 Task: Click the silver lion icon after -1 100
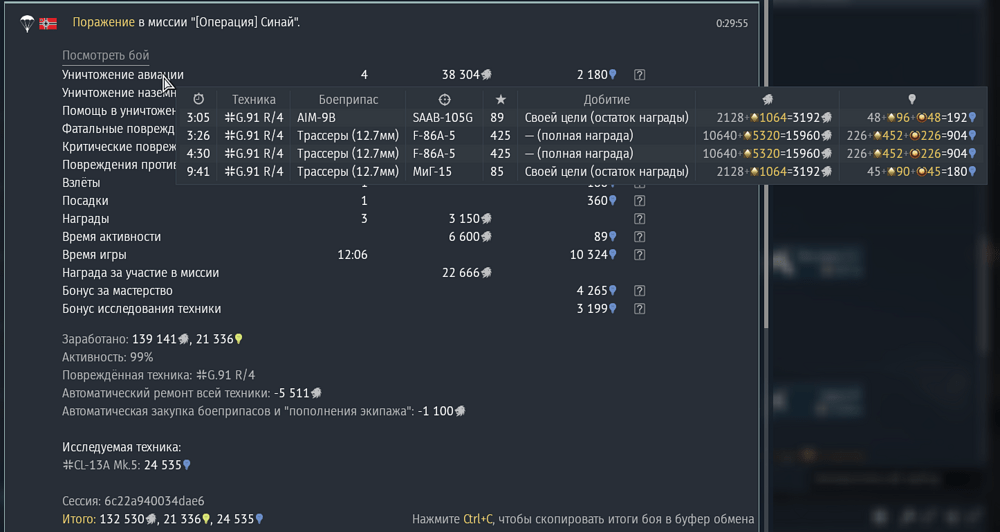tap(460, 411)
